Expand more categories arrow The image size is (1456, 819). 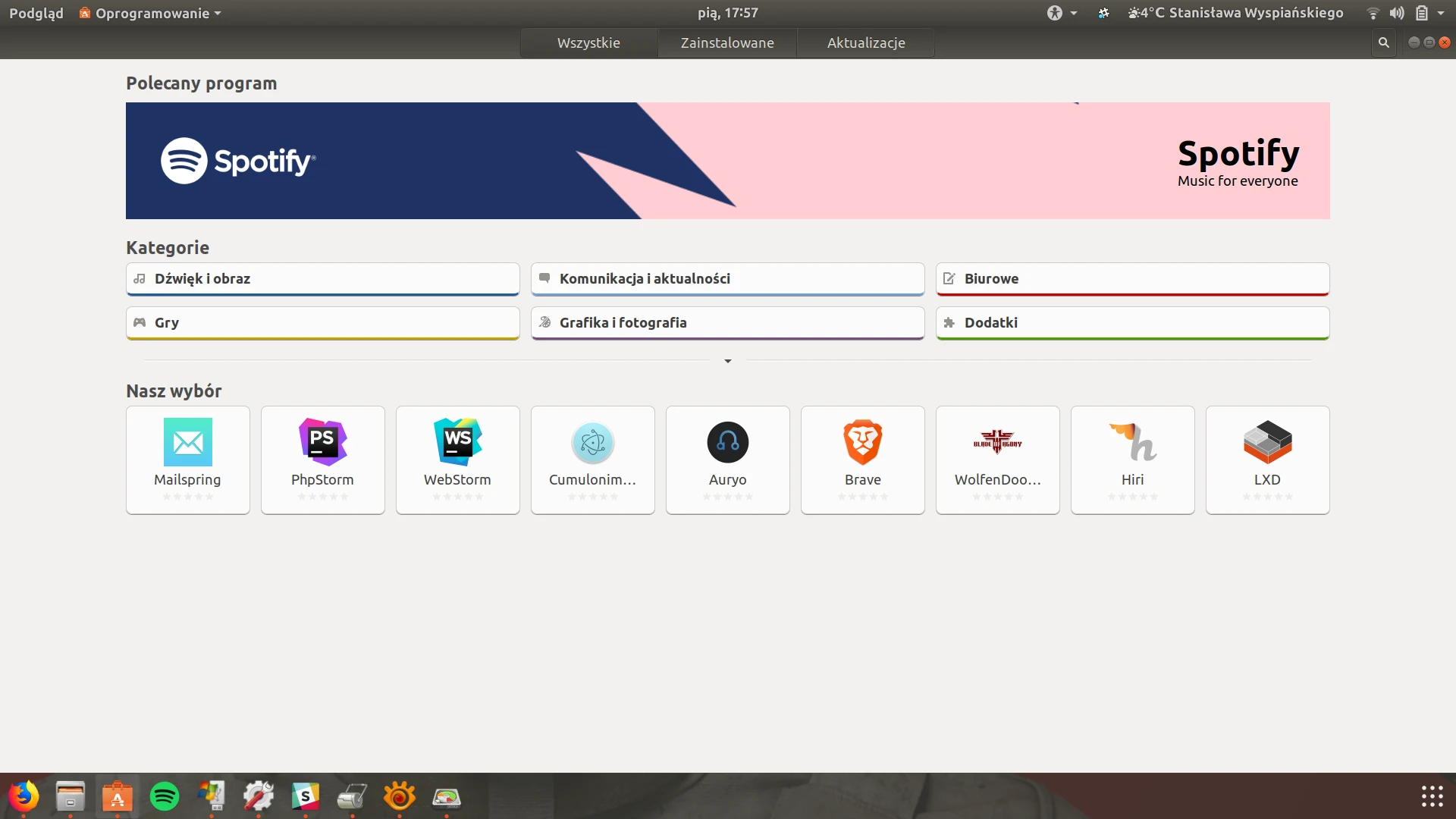tap(728, 361)
